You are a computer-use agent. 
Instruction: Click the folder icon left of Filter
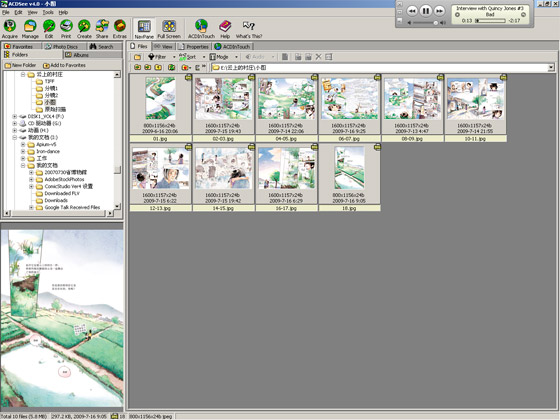[x=138, y=57]
